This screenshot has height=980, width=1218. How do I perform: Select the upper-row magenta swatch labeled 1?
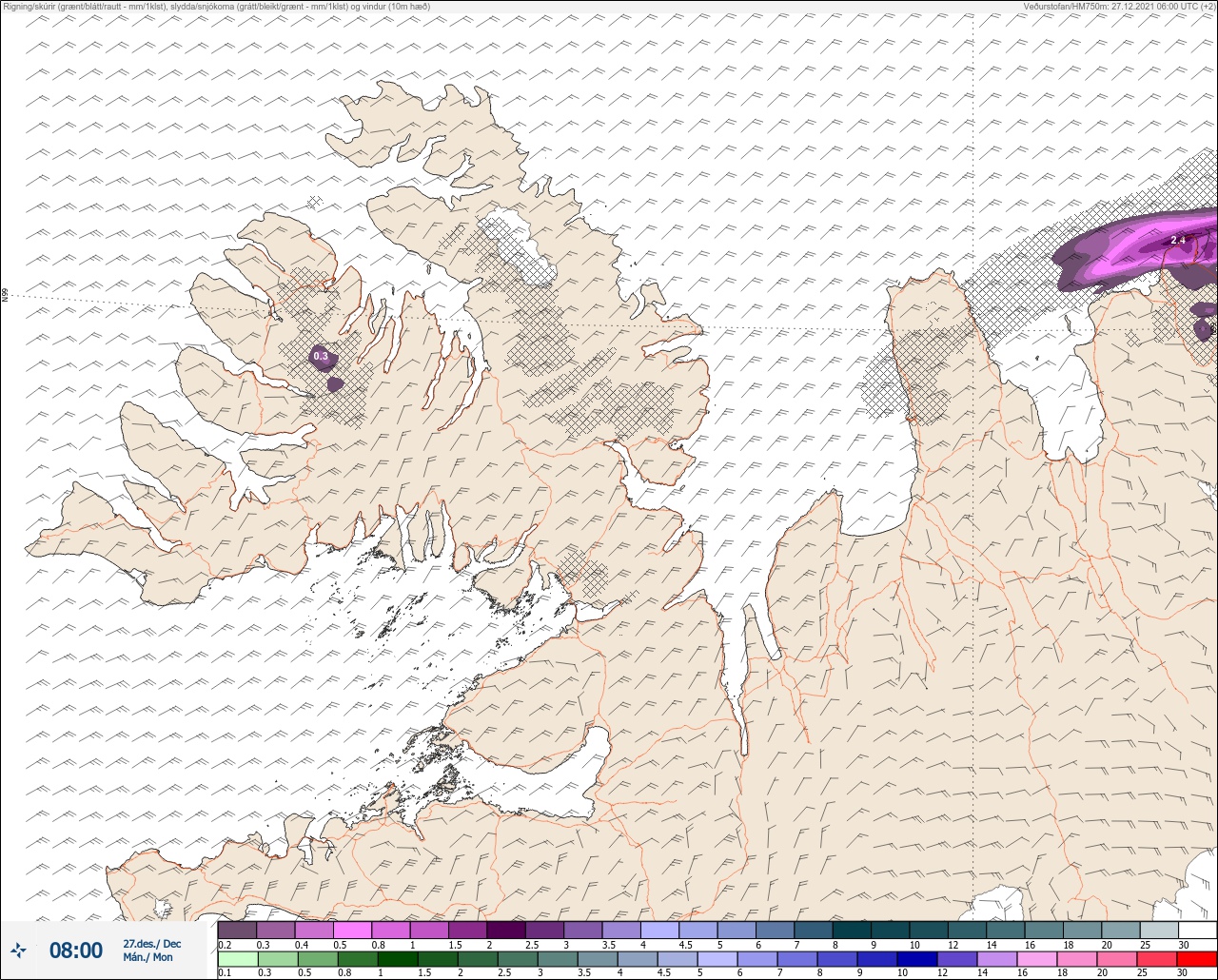429,930
